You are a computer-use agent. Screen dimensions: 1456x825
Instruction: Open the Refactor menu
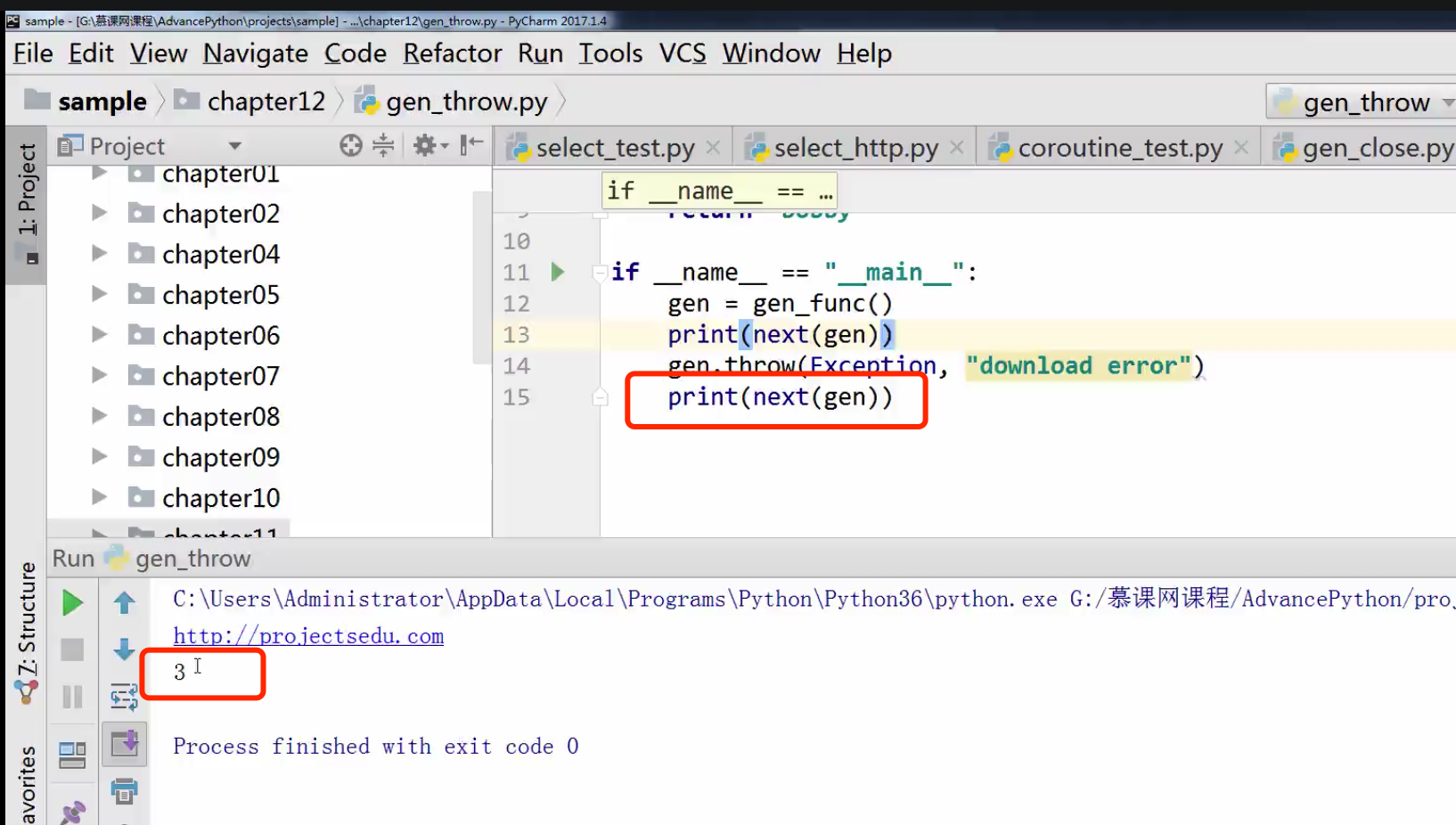coord(453,53)
